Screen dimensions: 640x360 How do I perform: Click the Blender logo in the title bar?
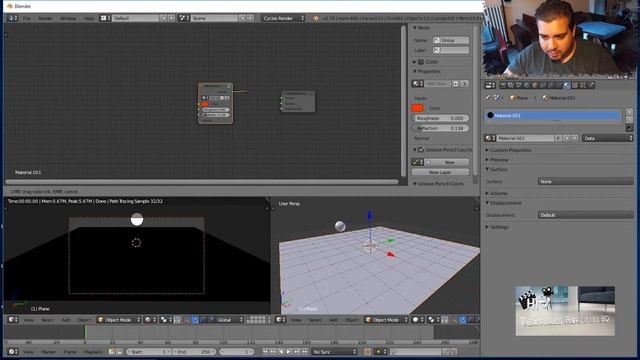tap(9, 6)
